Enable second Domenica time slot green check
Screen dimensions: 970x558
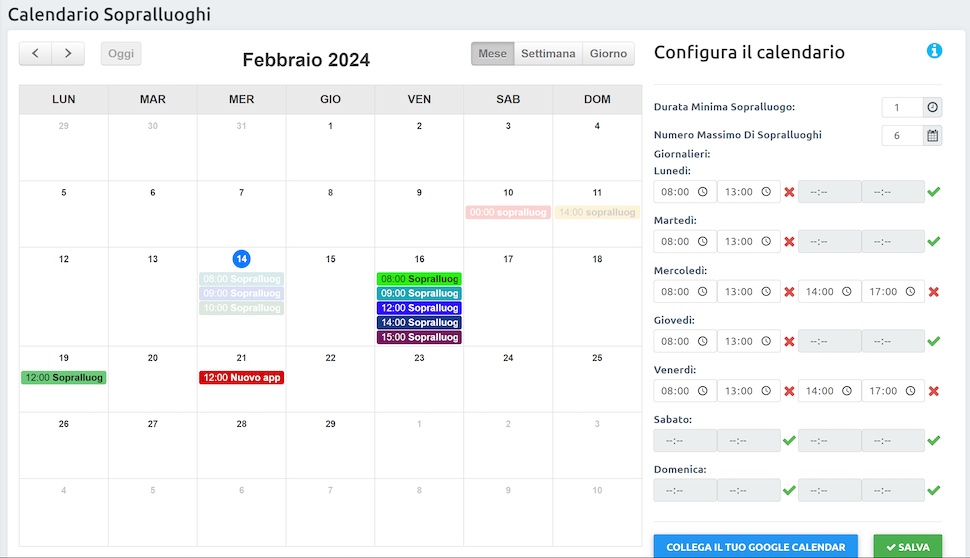pyautogui.click(x=934, y=491)
